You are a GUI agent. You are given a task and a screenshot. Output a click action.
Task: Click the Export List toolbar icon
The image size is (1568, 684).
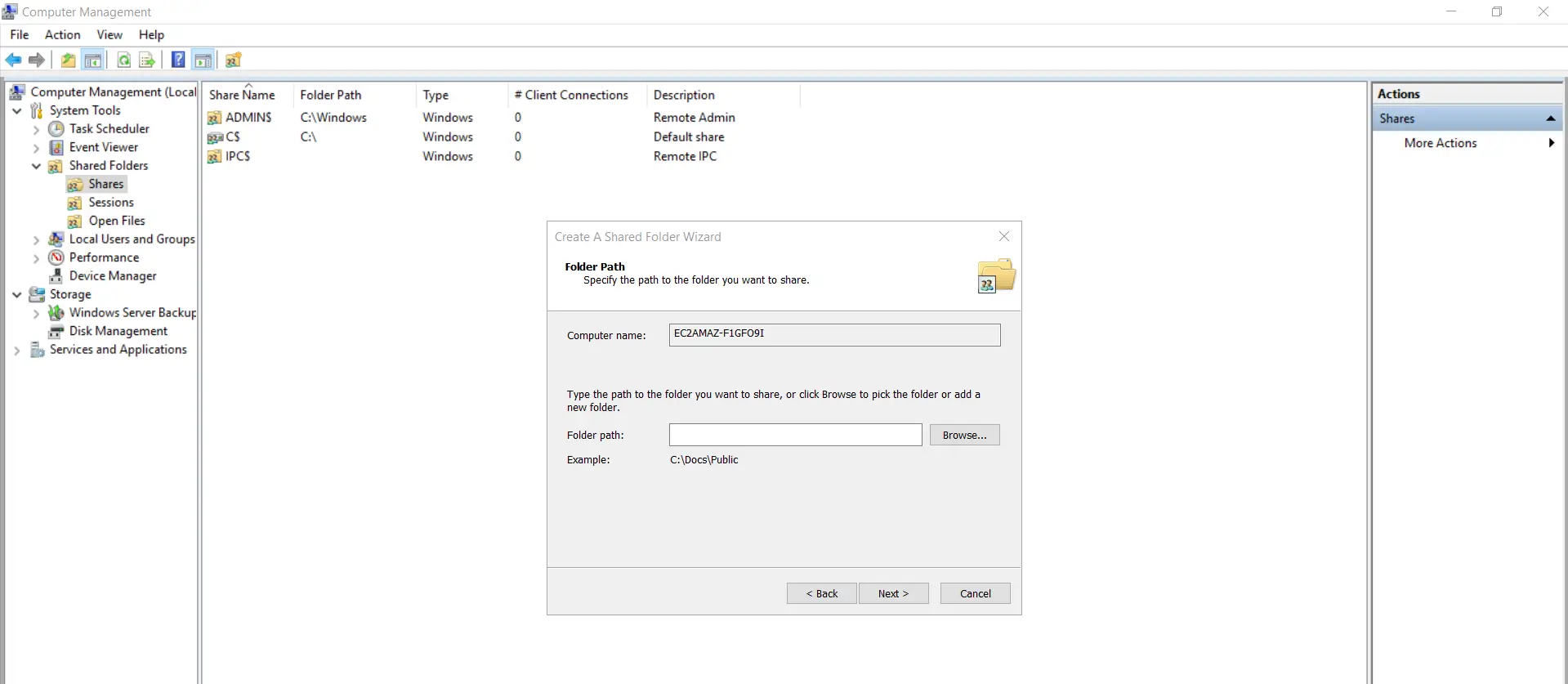tap(147, 60)
